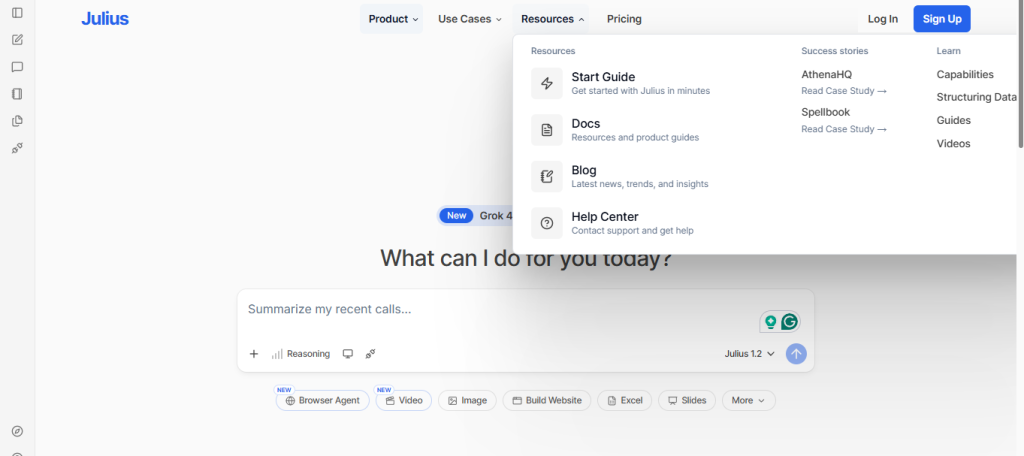This screenshot has width=1024, height=456.
Task: Open the Pricing page
Action: 624,19
